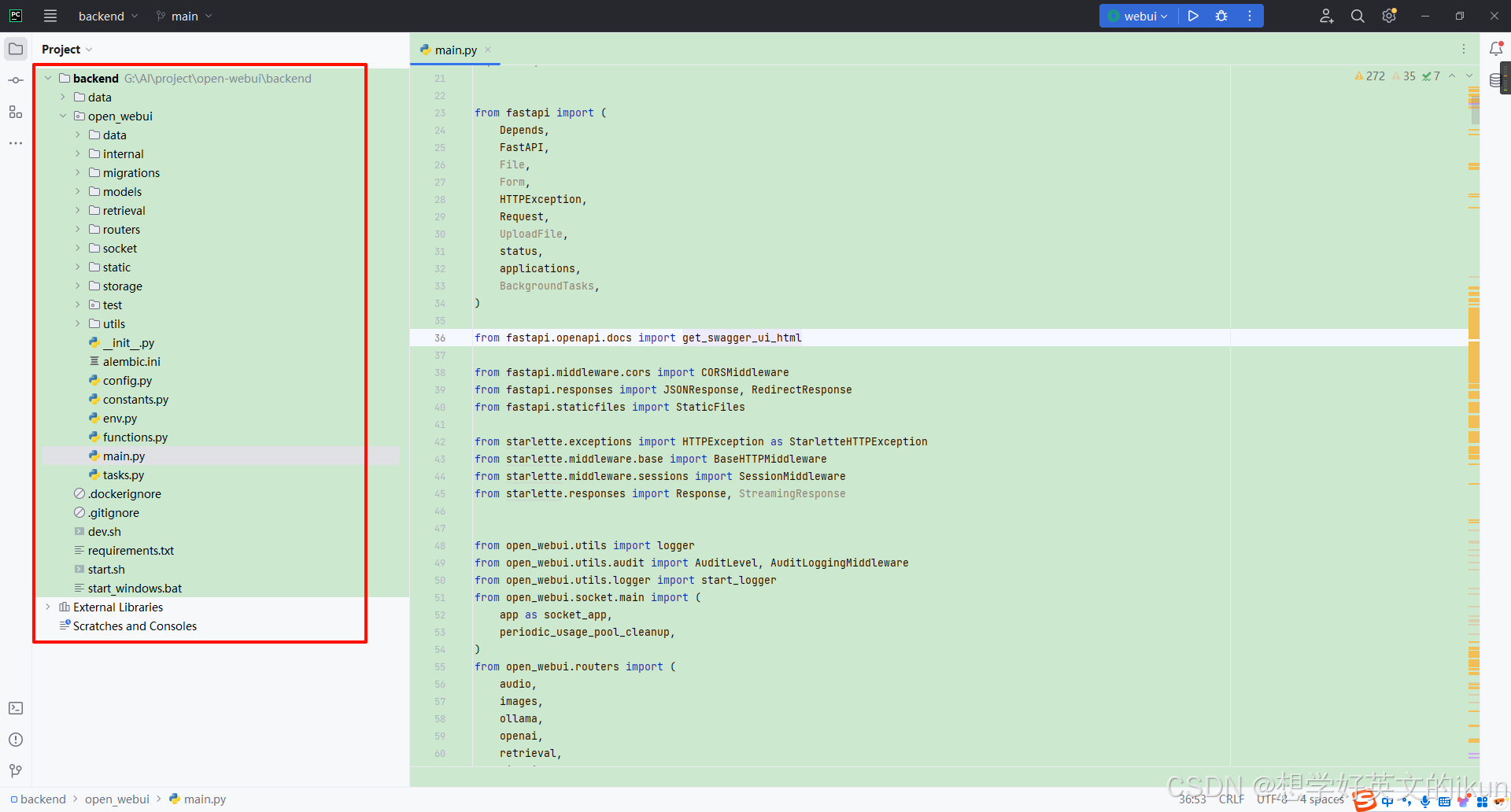
Task: Select main.py in project tree
Action: (x=124, y=456)
